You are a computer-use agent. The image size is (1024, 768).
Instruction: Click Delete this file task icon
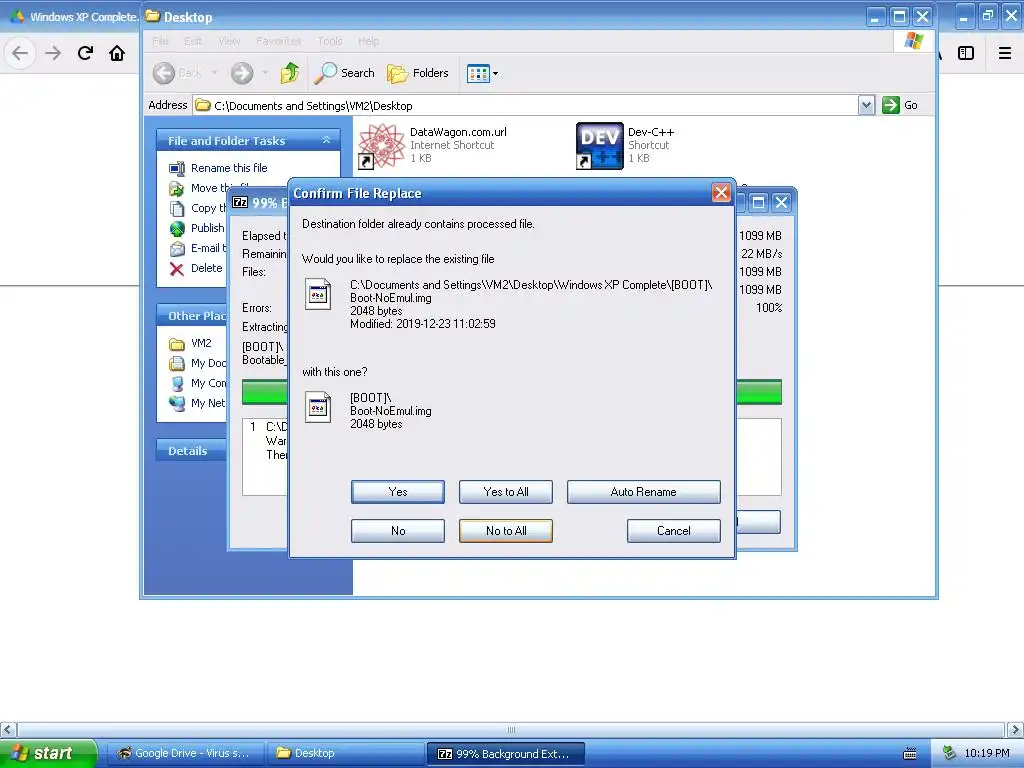coord(176,268)
